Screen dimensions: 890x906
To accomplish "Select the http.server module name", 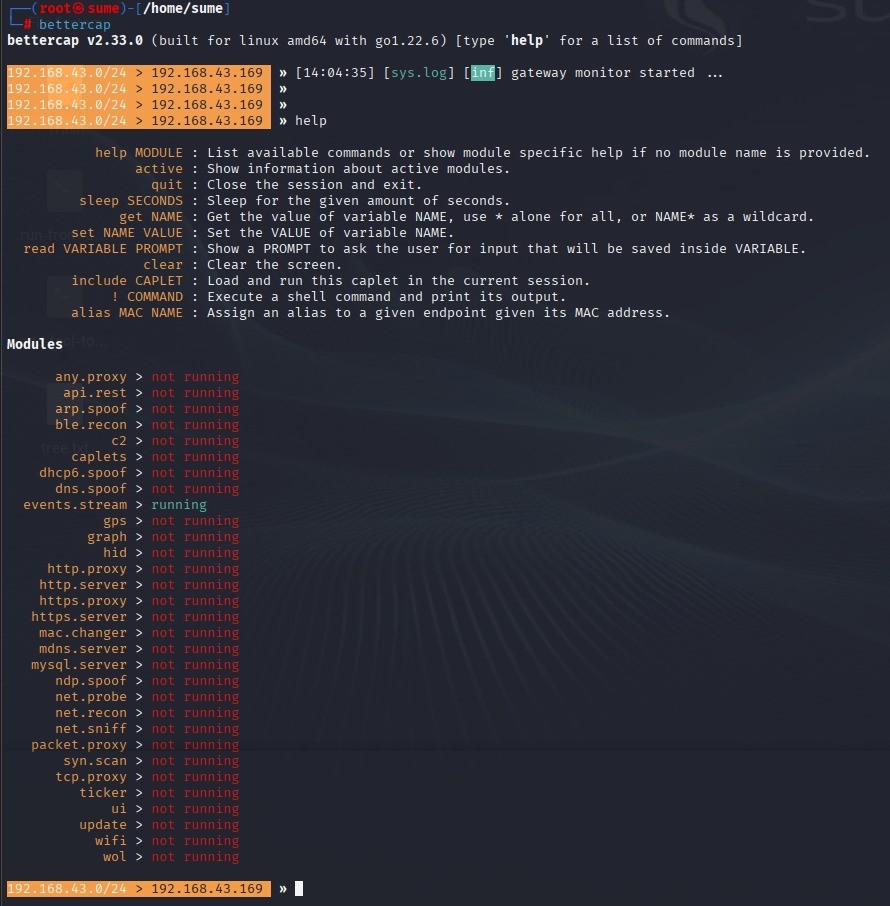I will coord(83,585).
